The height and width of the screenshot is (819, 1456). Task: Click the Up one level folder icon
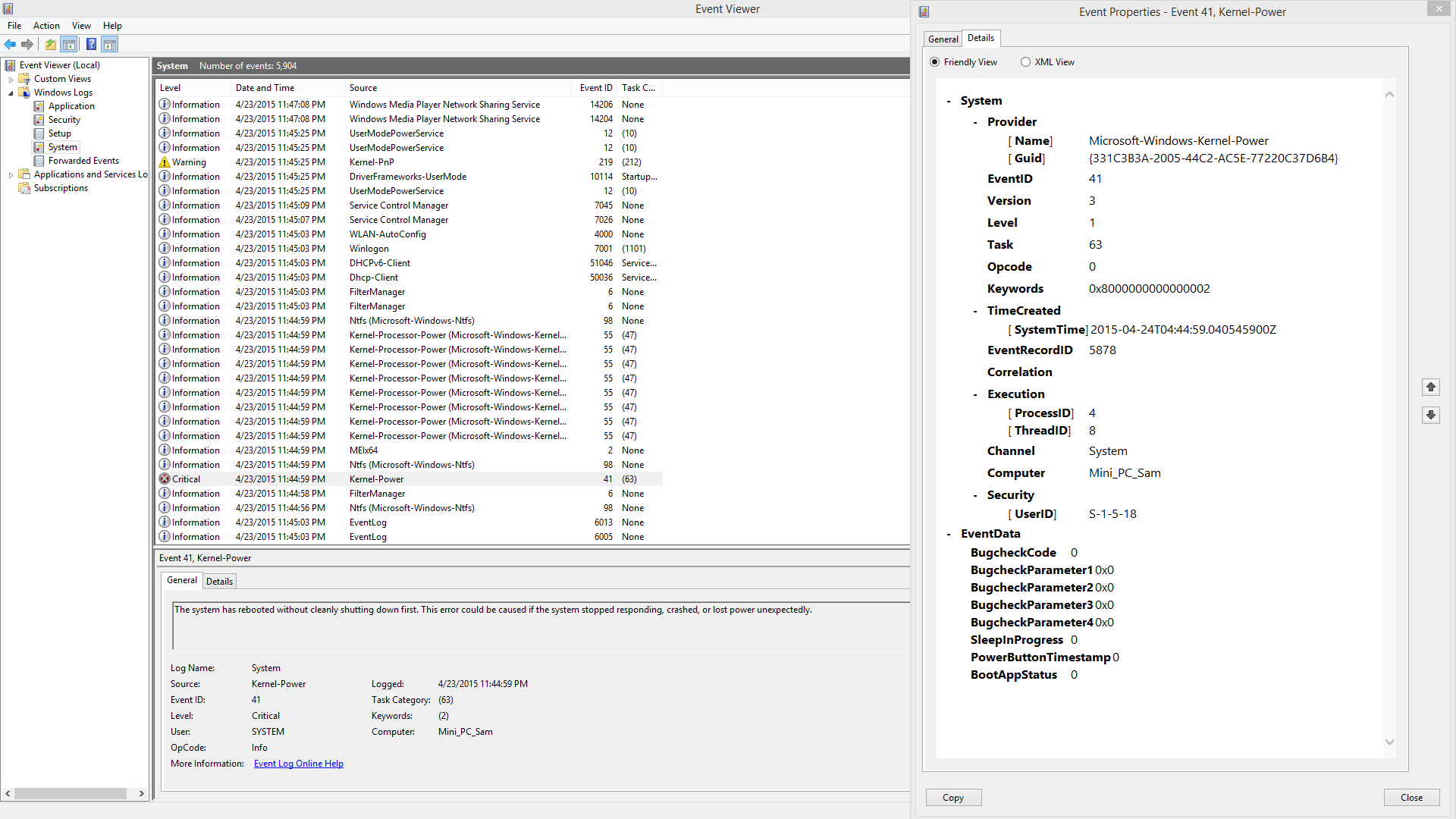click(x=51, y=44)
